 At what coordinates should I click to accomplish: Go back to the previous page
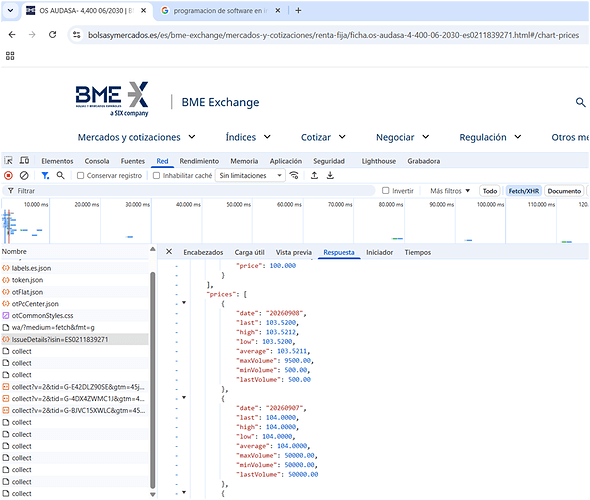12,35
